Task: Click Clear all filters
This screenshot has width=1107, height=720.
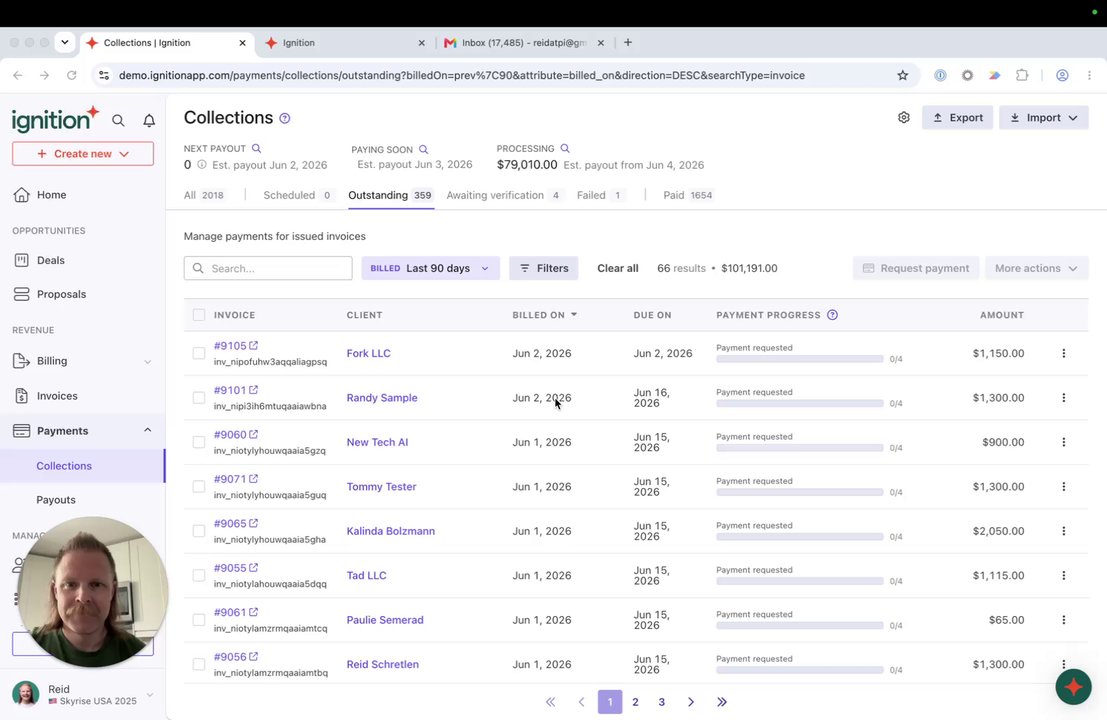Action: 617,268
